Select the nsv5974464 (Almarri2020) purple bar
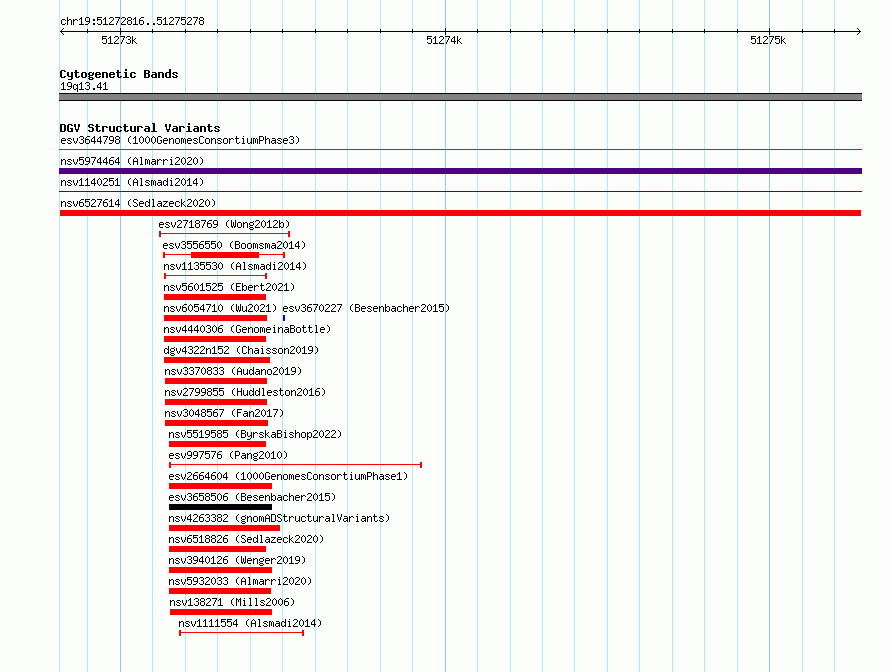Viewport: 890px width, 672px height. pos(460,171)
